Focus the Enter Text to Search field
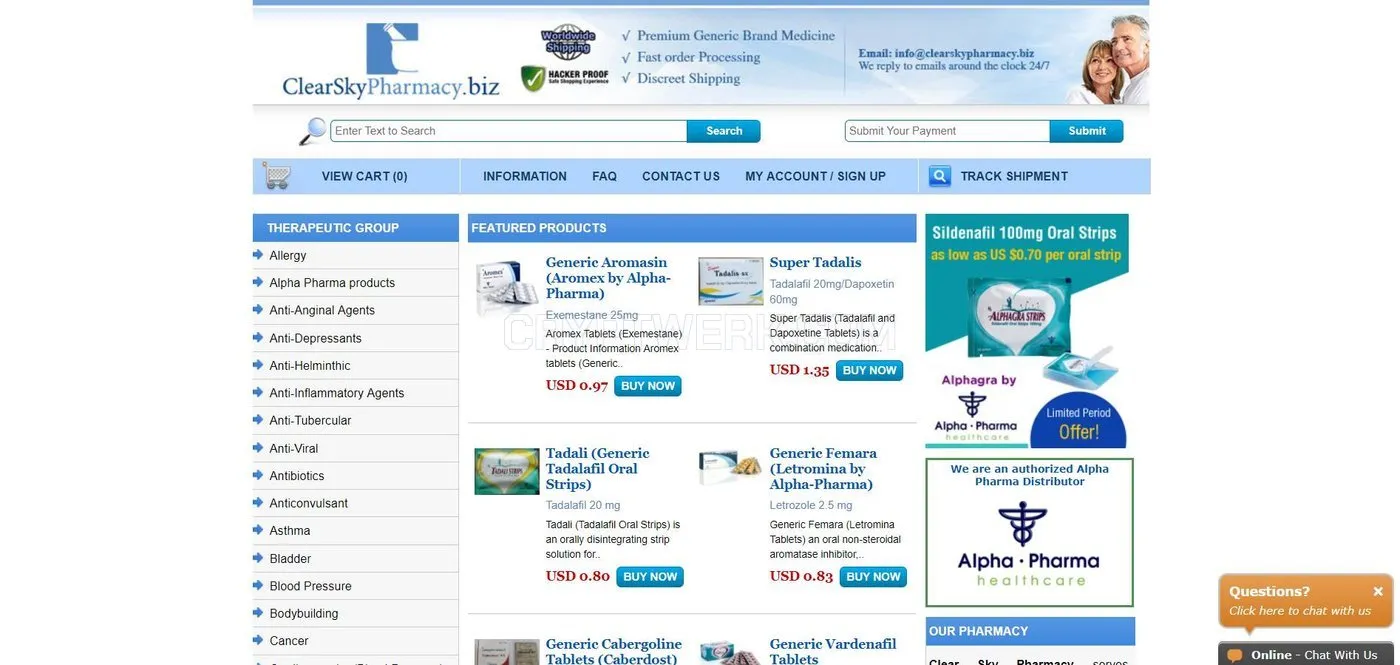 point(509,131)
